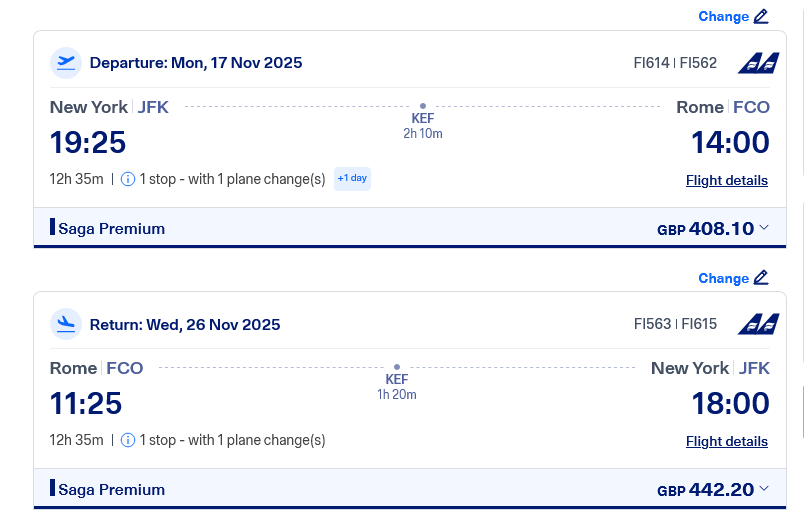
Task: Click the +1 day badge
Action: [352, 178]
